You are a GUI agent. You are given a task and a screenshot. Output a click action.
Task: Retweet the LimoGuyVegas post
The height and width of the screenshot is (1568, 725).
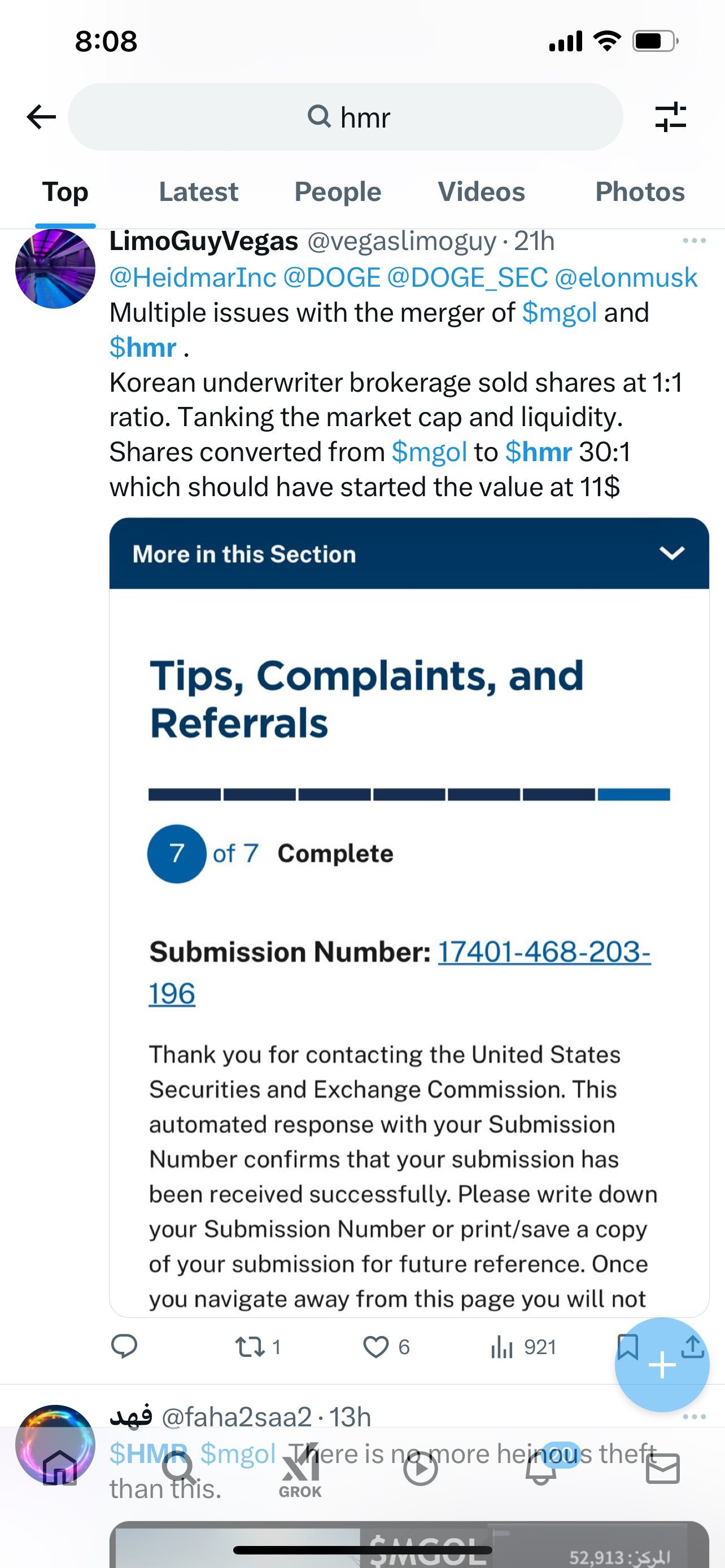(x=258, y=1347)
